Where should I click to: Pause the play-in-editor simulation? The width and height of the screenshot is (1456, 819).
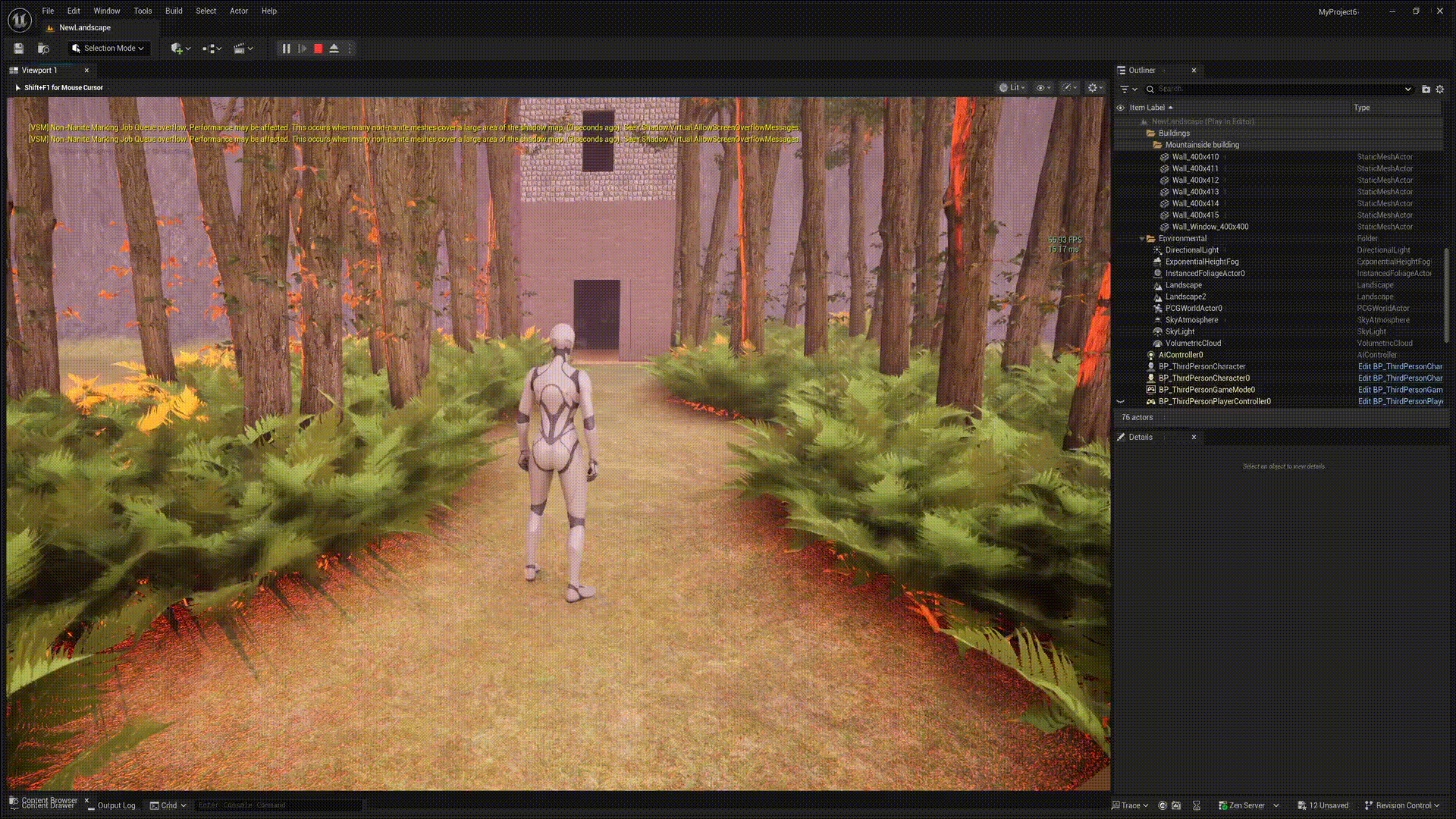coord(286,49)
